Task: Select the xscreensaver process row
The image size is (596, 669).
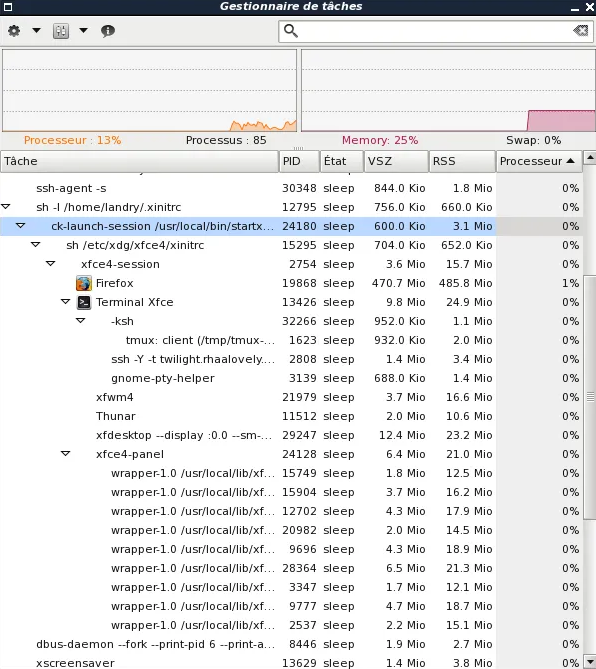Action: tap(290, 663)
